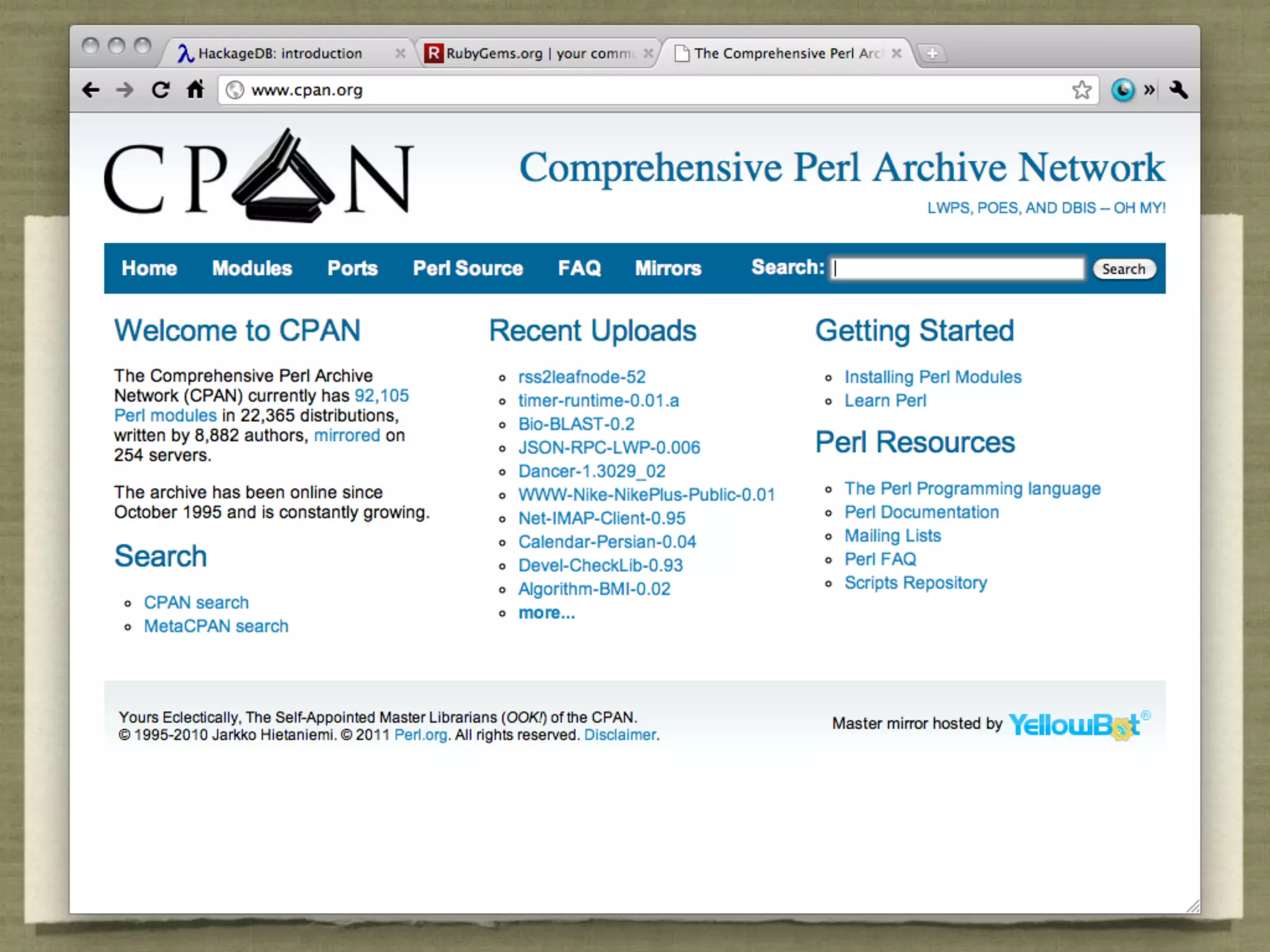
Task: Click the Mirrors navigation link
Action: tap(668, 268)
